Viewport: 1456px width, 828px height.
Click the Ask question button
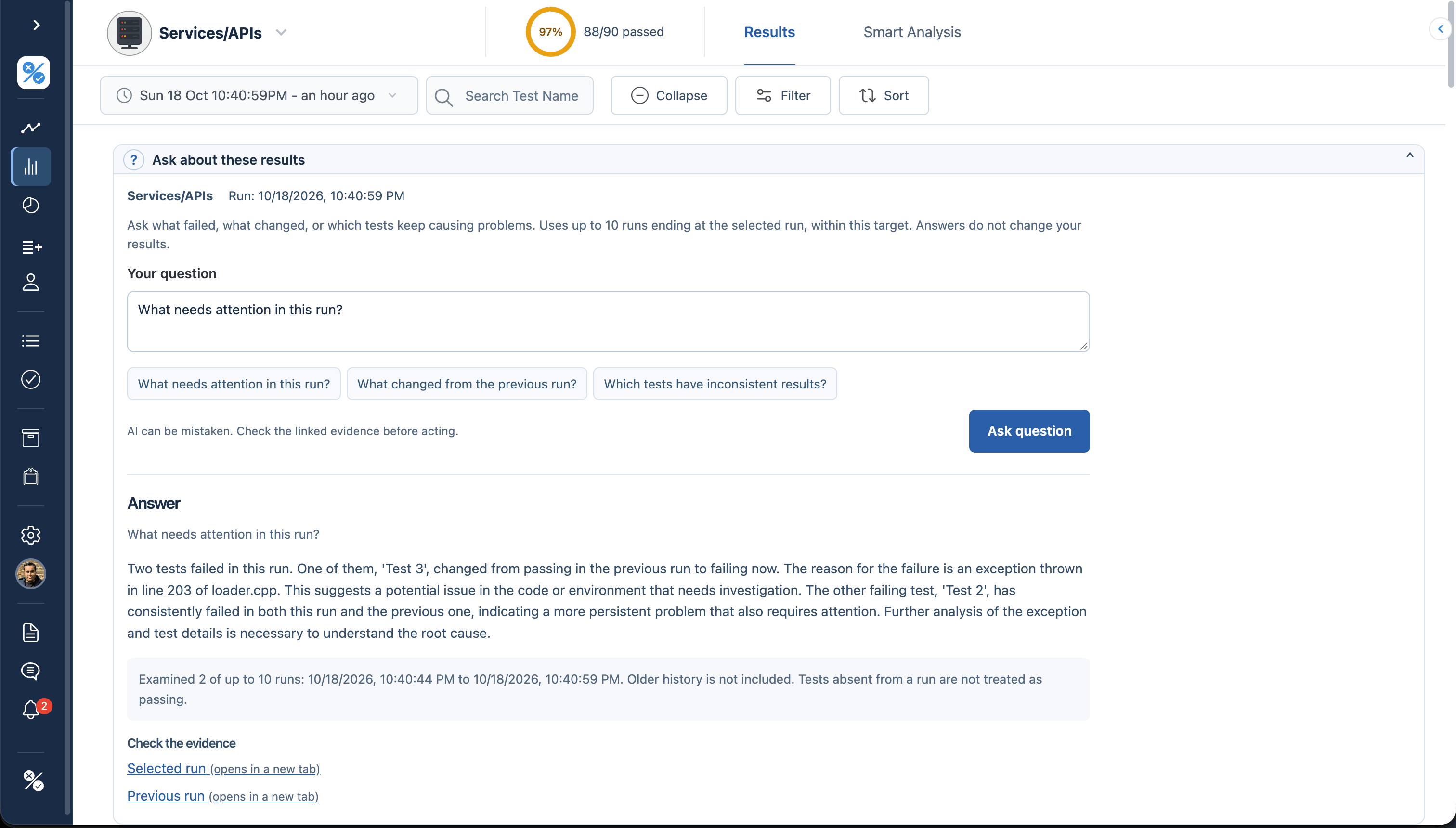[x=1029, y=431]
